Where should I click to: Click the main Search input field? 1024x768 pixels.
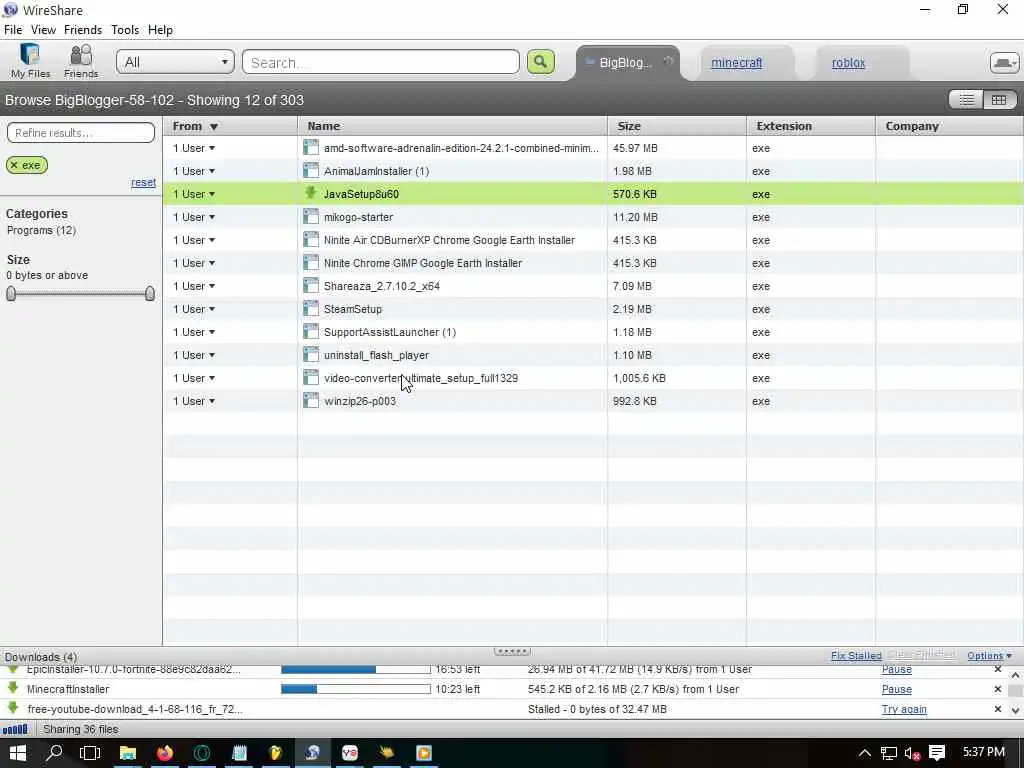(x=381, y=62)
